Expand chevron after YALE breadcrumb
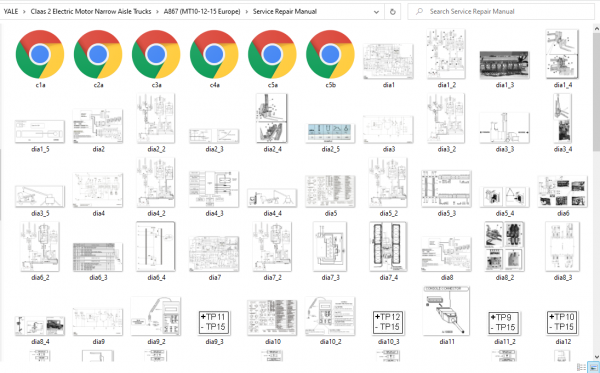The height and width of the screenshot is (373, 600). click(24, 12)
